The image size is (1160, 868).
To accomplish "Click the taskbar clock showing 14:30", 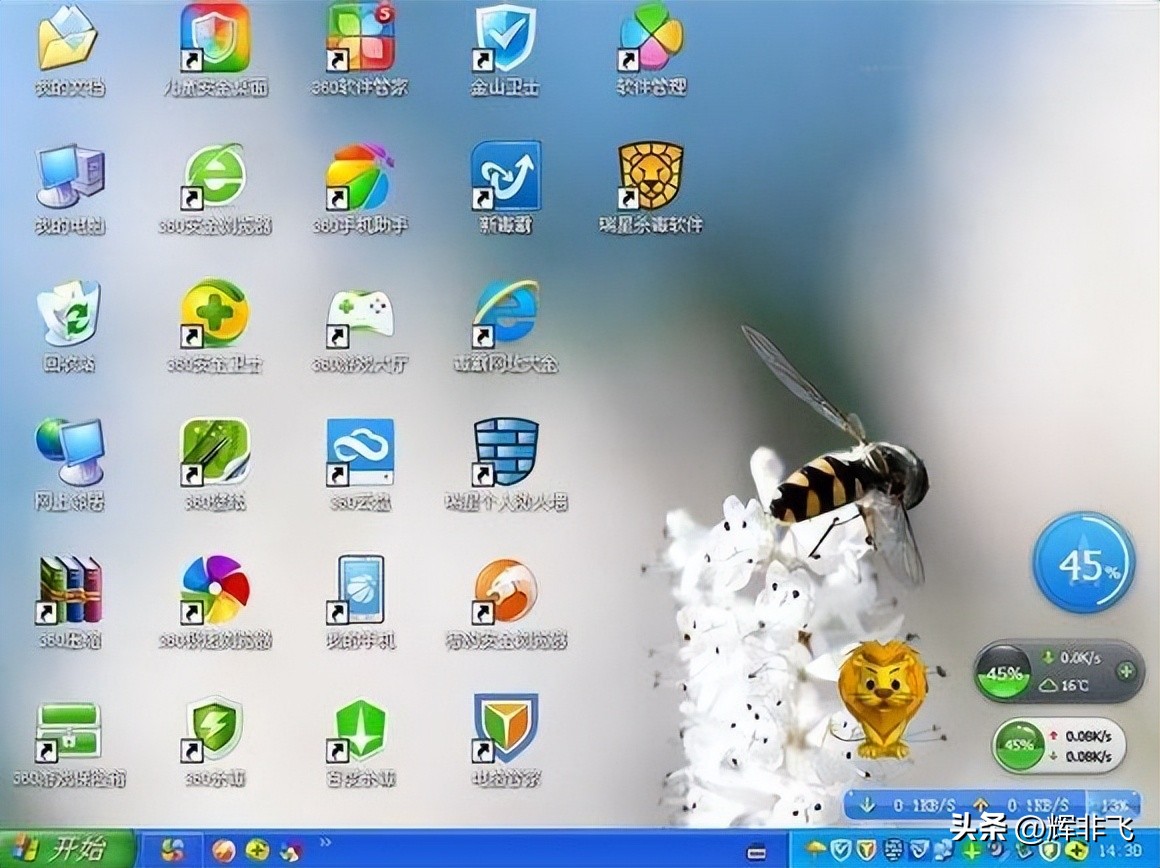I will pyautogui.click(x=1120, y=850).
